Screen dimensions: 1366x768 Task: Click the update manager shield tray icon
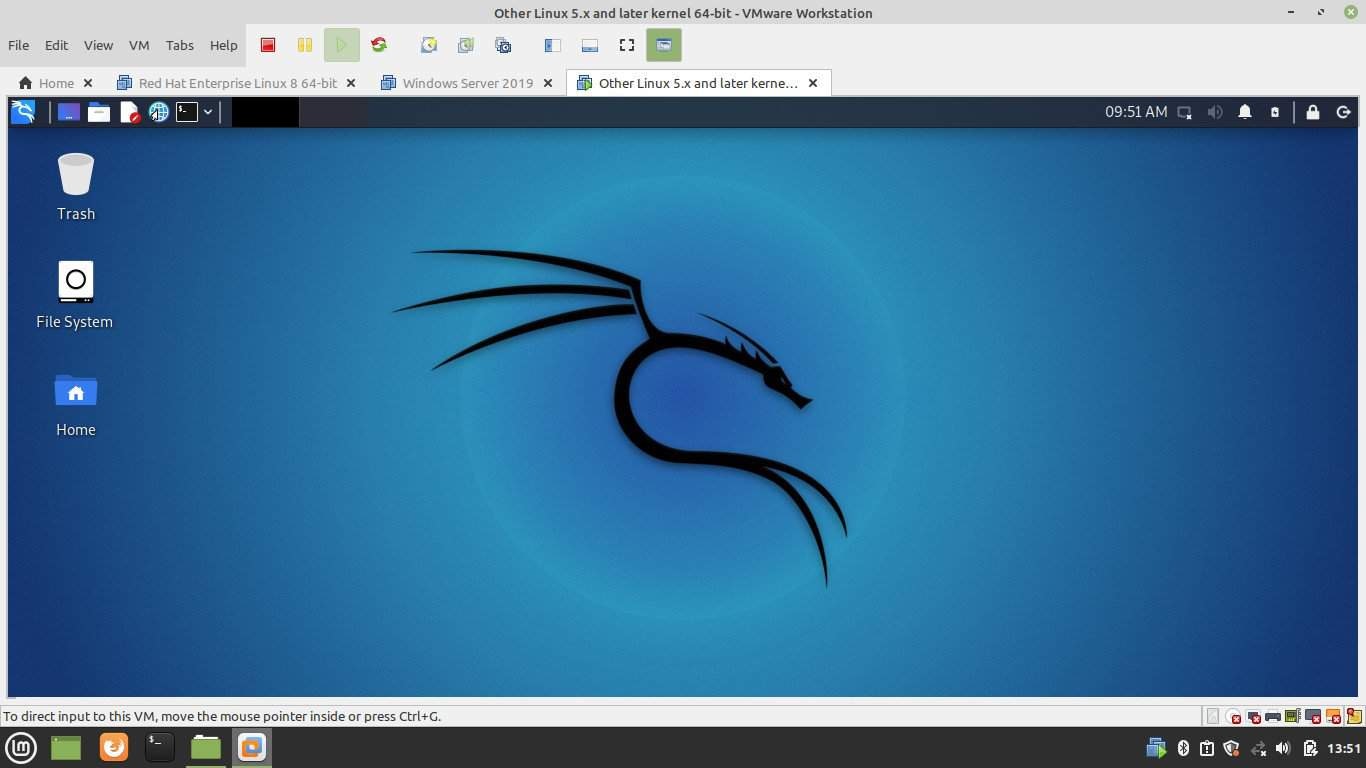[x=1232, y=748]
